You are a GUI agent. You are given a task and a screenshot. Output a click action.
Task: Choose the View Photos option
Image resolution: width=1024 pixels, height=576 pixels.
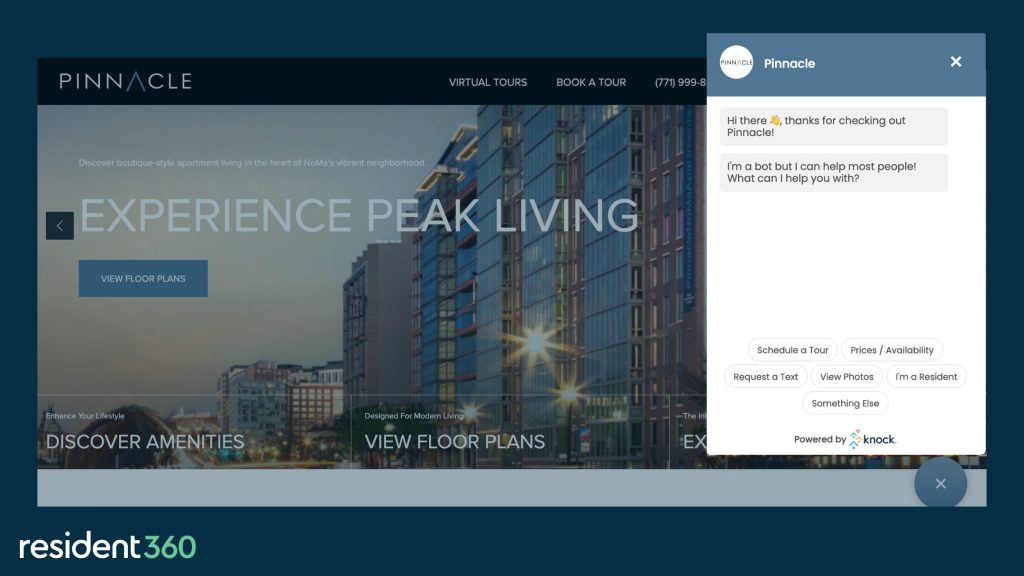coord(846,376)
